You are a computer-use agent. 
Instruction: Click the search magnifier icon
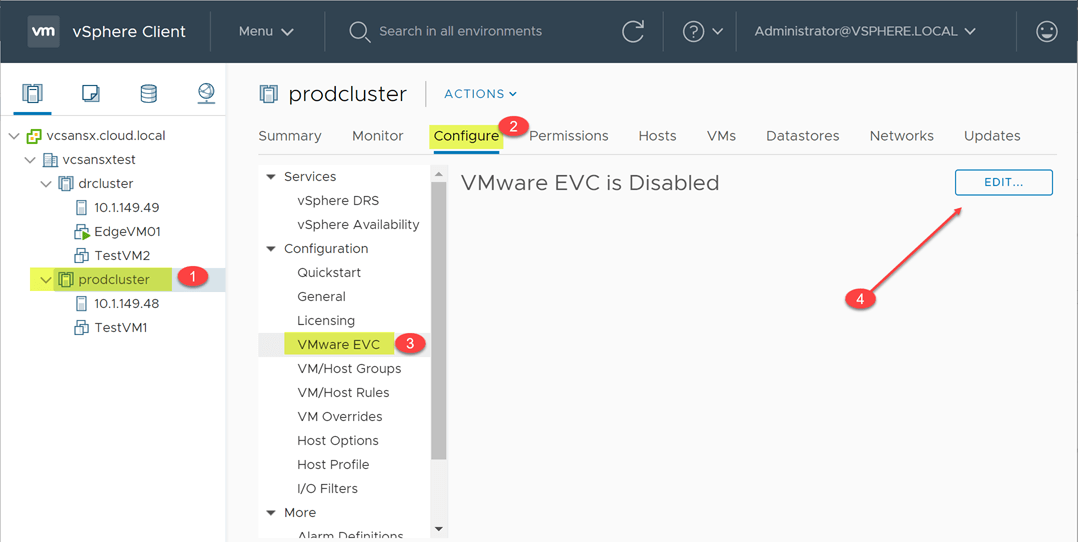click(x=360, y=32)
